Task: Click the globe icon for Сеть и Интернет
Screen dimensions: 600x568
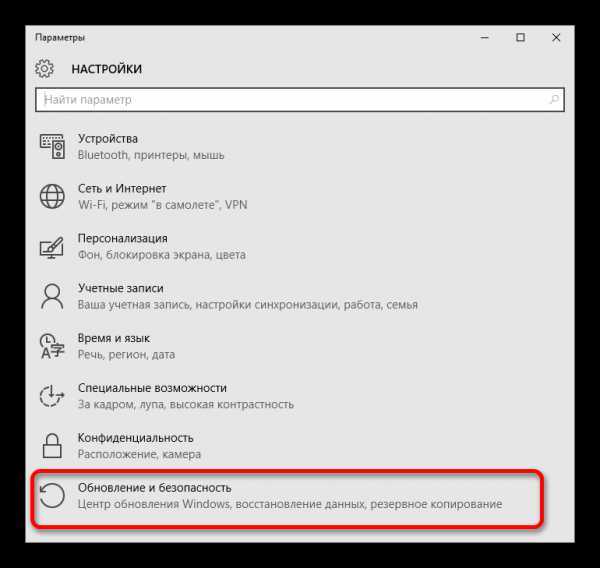Action: [x=52, y=196]
